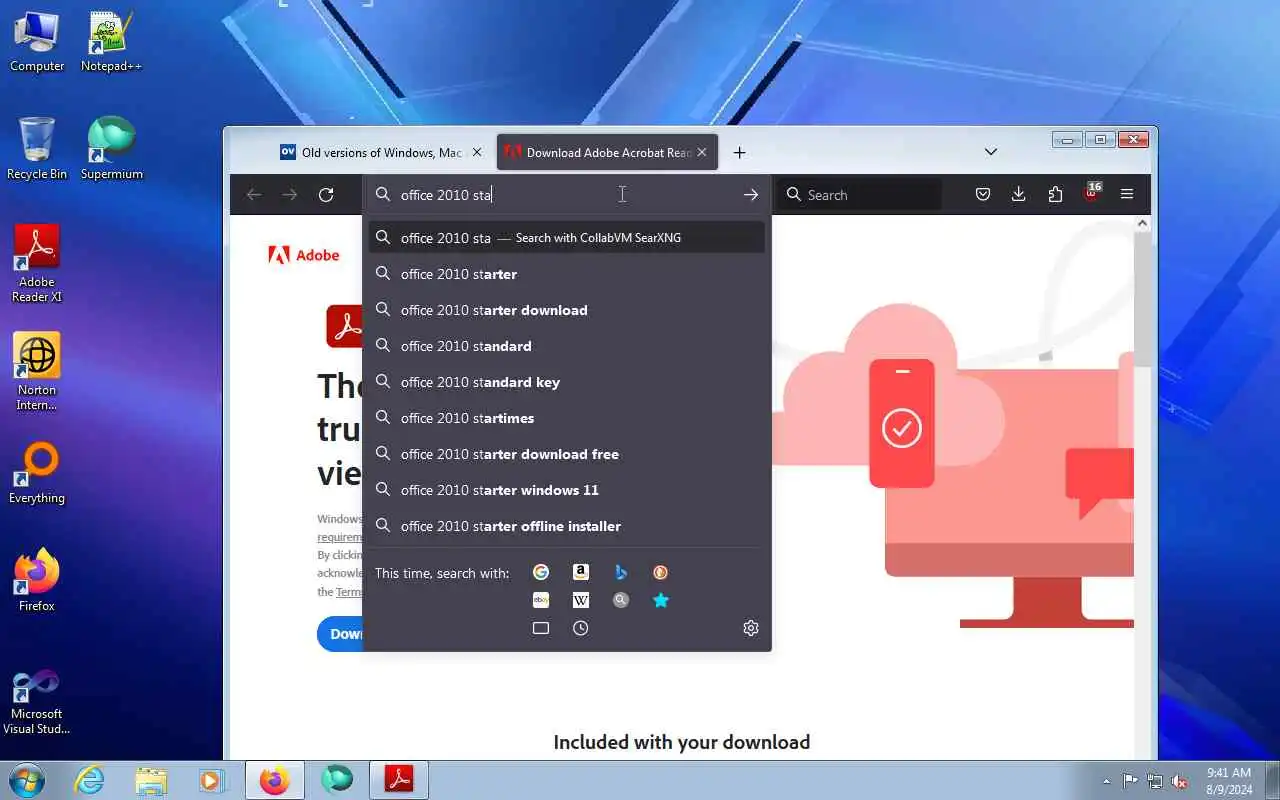Click the separate Search box

860,195
